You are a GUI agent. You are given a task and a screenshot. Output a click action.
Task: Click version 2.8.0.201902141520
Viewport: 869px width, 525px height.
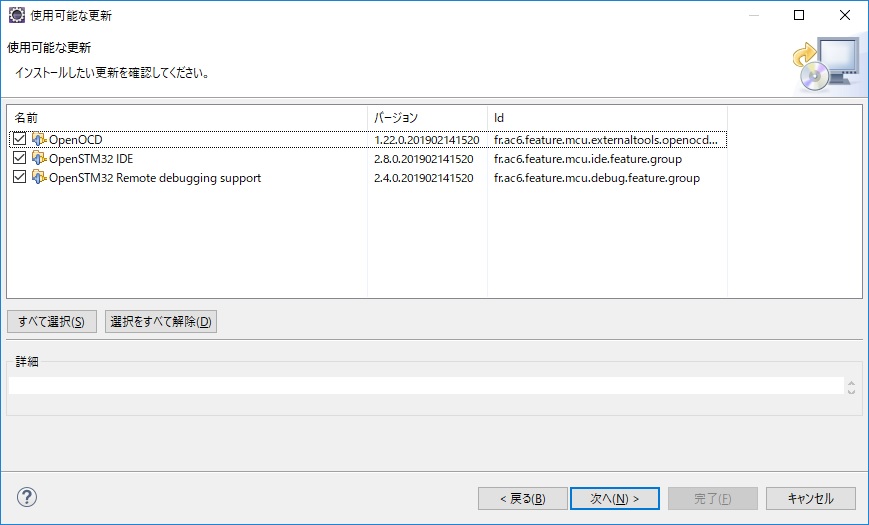[x=423, y=159]
